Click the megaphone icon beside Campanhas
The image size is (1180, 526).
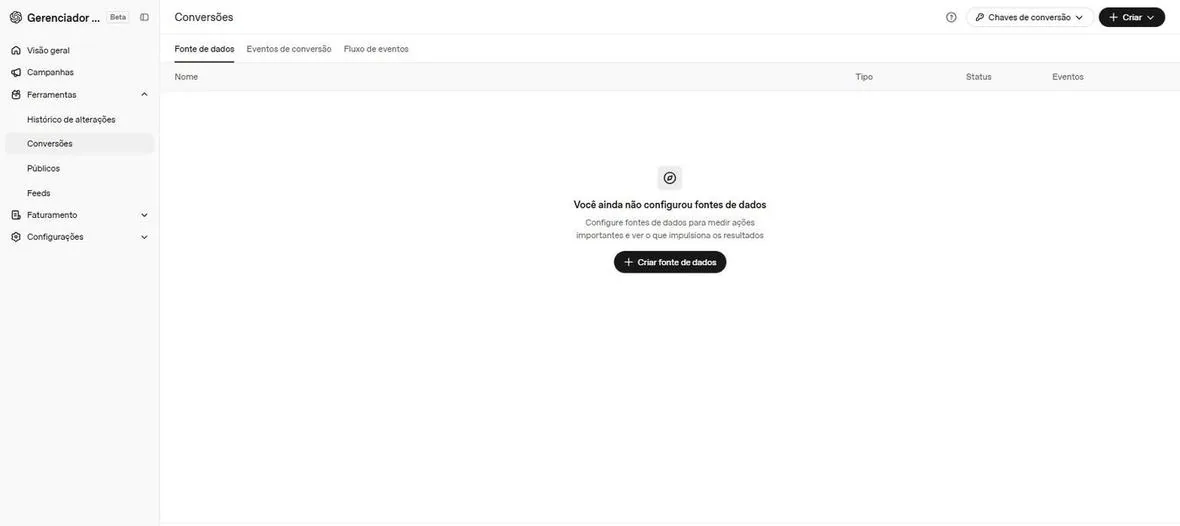coord(16,72)
